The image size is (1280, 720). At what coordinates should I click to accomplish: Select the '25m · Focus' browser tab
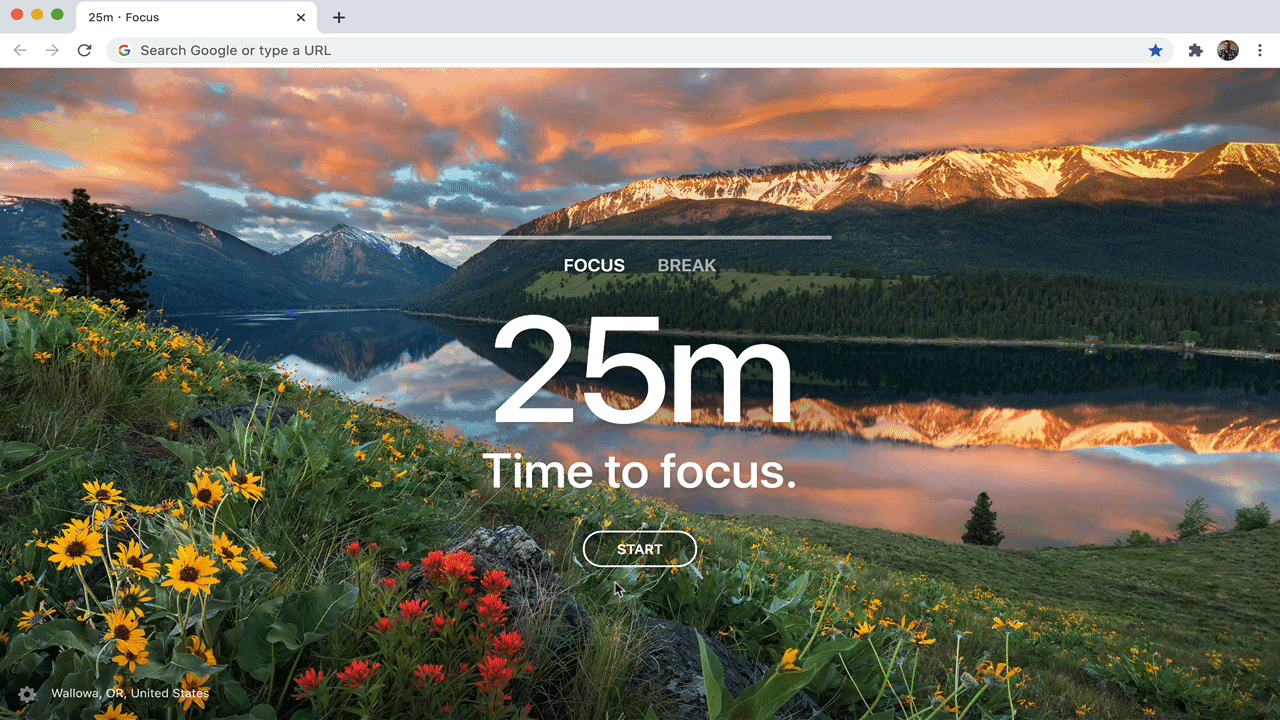197,17
